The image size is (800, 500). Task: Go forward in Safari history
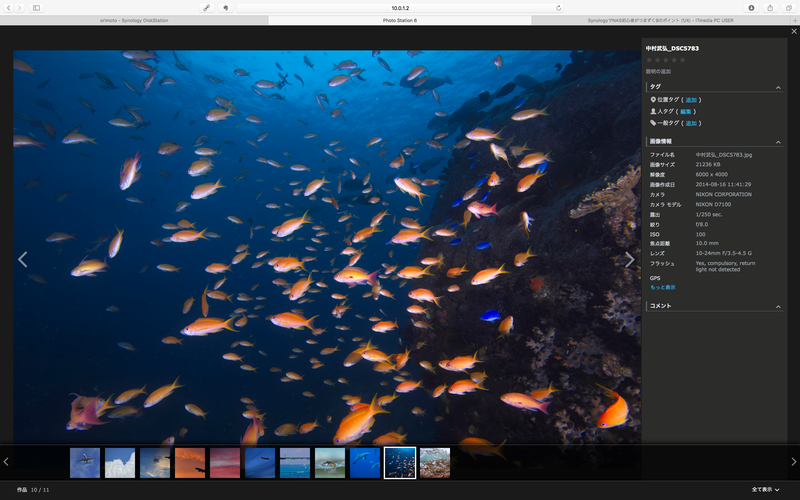[x=19, y=8]
